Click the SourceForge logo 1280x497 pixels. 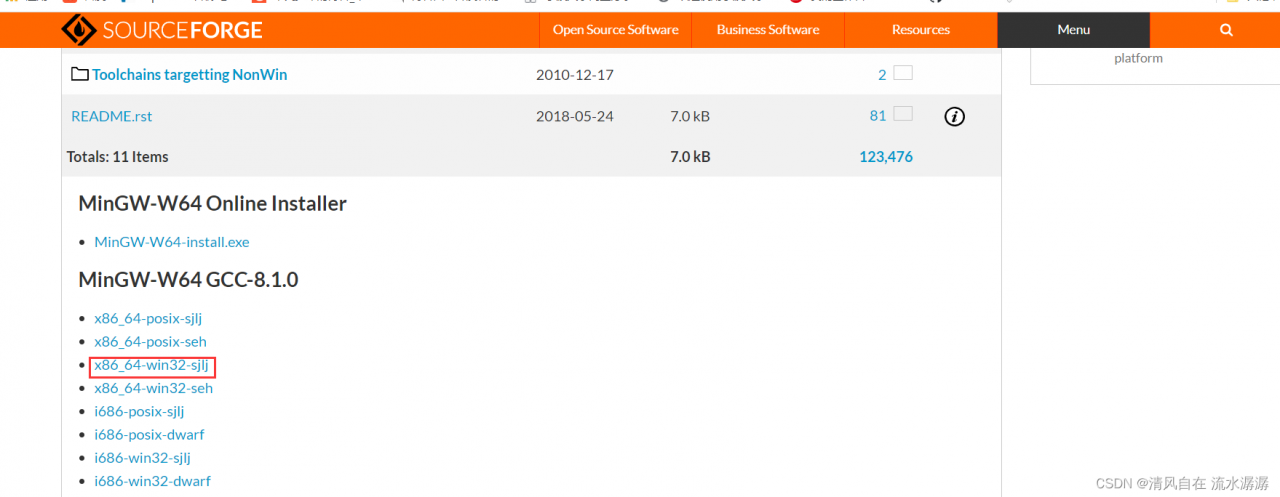(162, 30)
